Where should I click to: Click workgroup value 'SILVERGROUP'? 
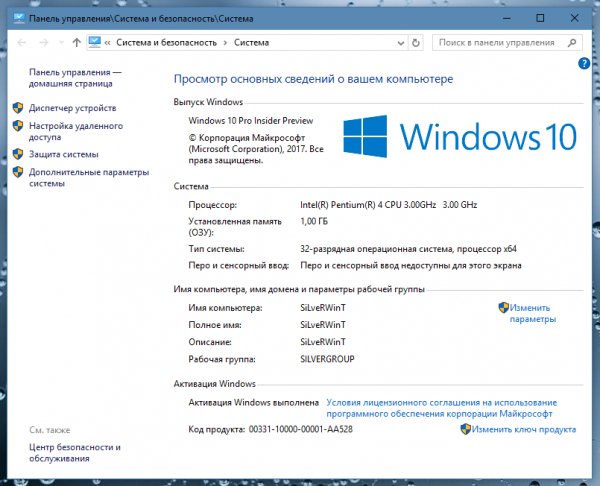(328, 359)
